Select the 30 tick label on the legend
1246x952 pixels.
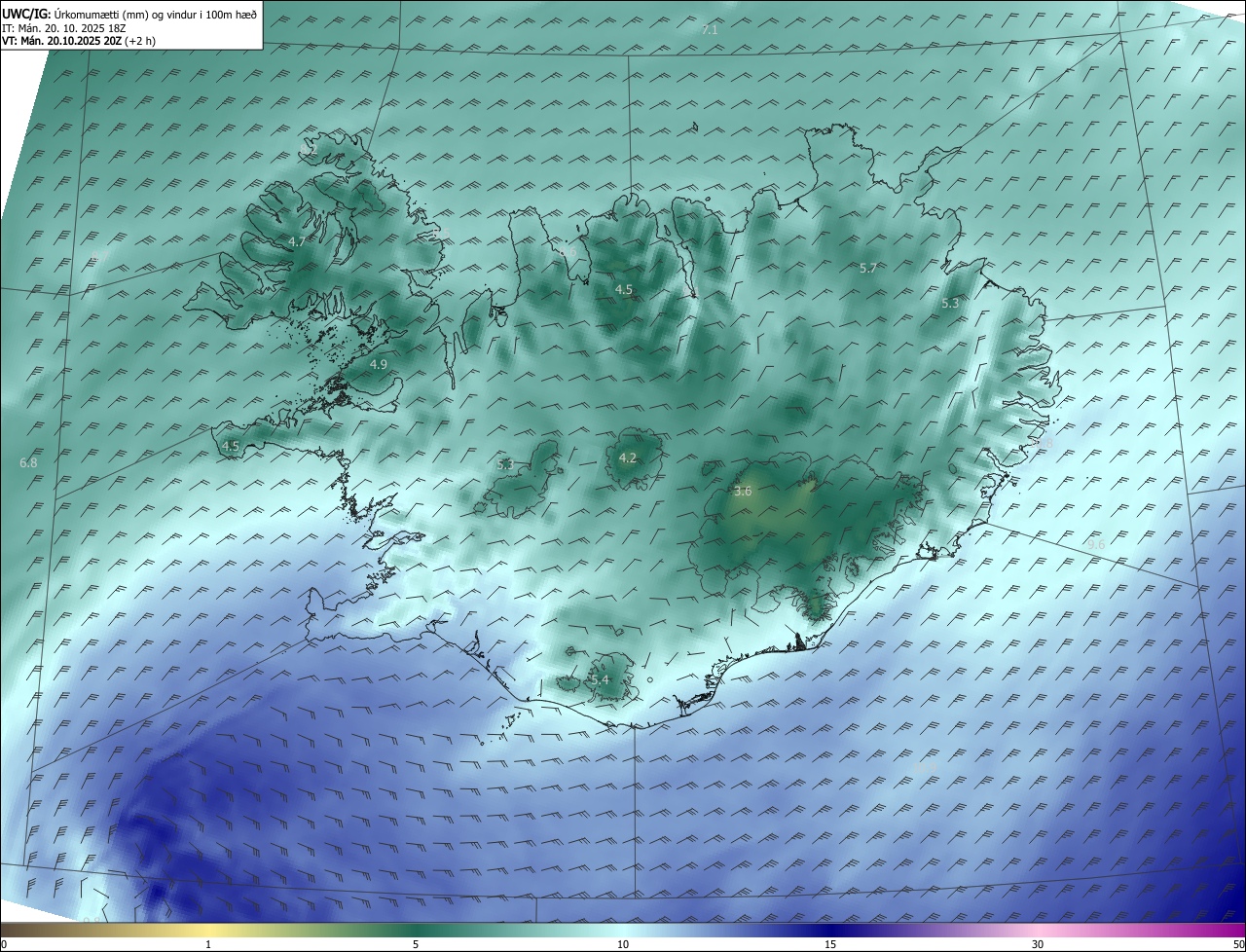1038,944
